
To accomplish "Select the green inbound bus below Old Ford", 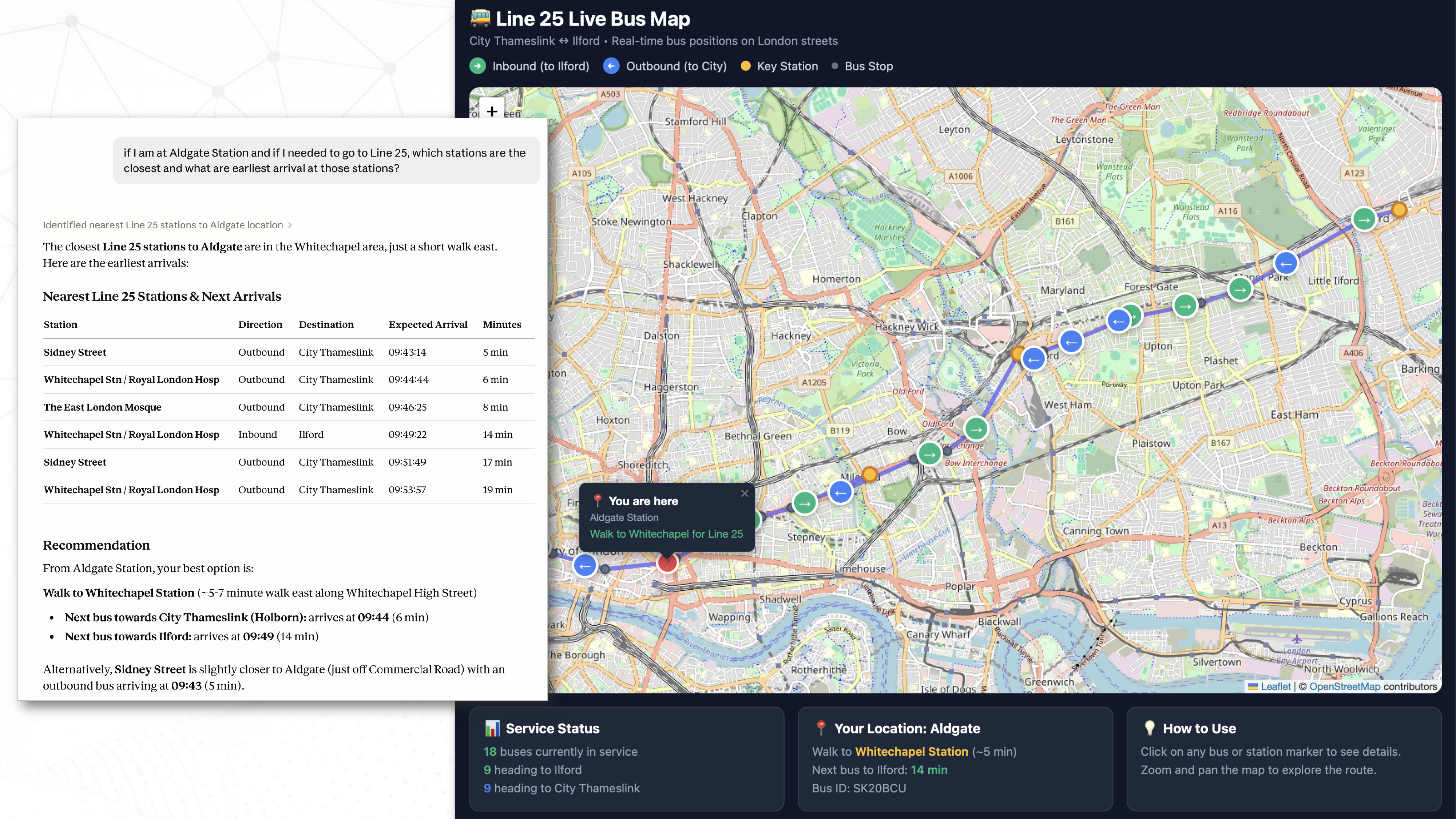I will click(x=976, y=429).
